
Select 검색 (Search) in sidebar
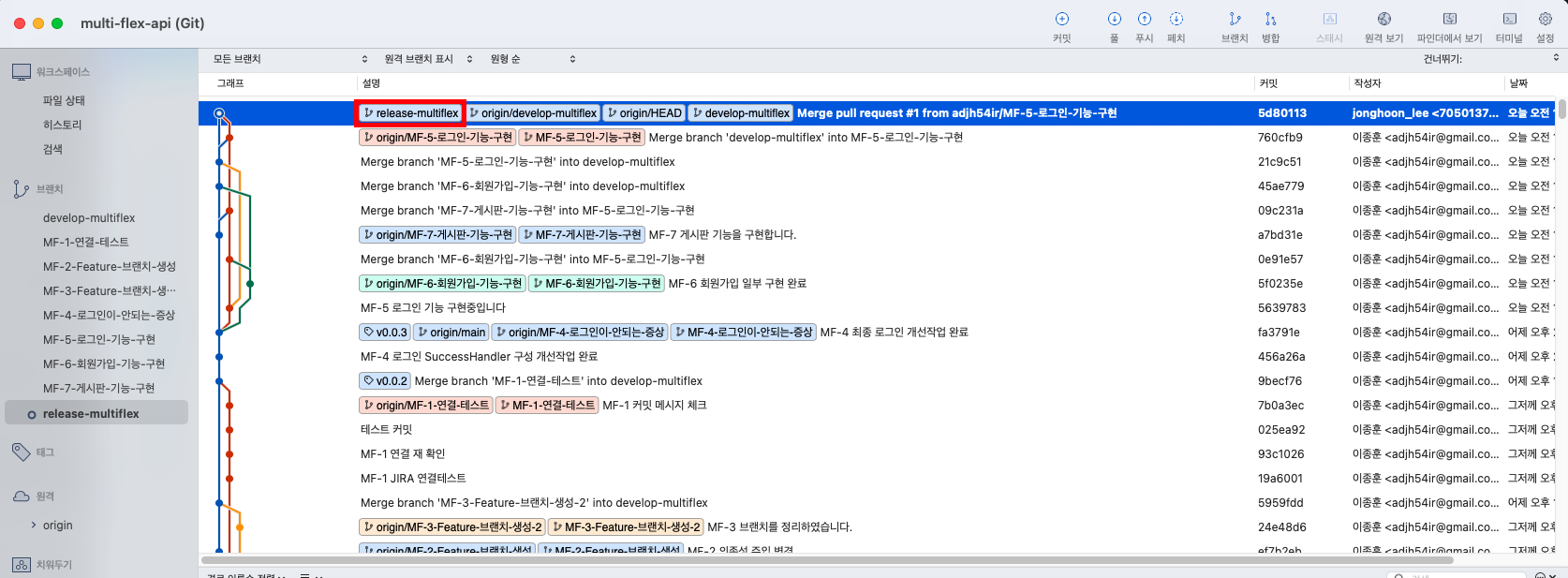click(52, 150)
